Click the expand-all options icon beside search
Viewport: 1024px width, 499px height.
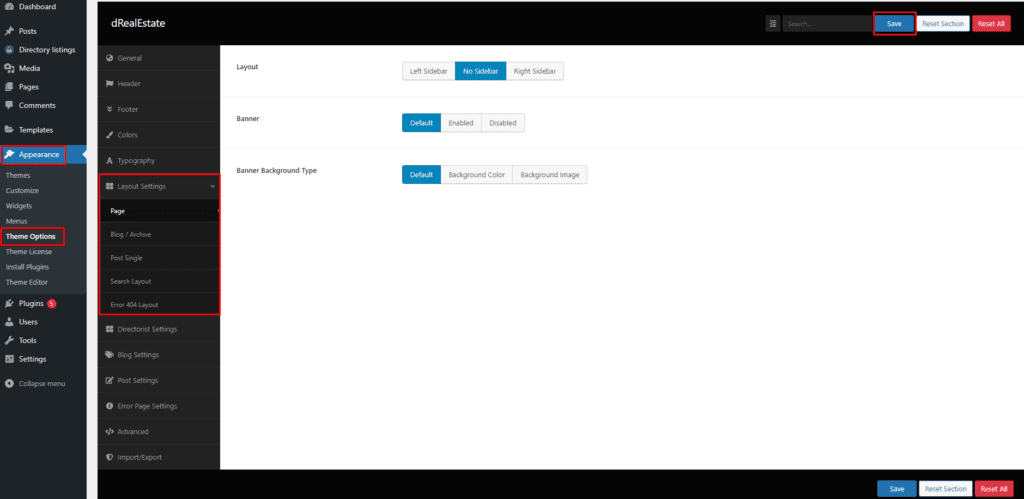point(773,23)
